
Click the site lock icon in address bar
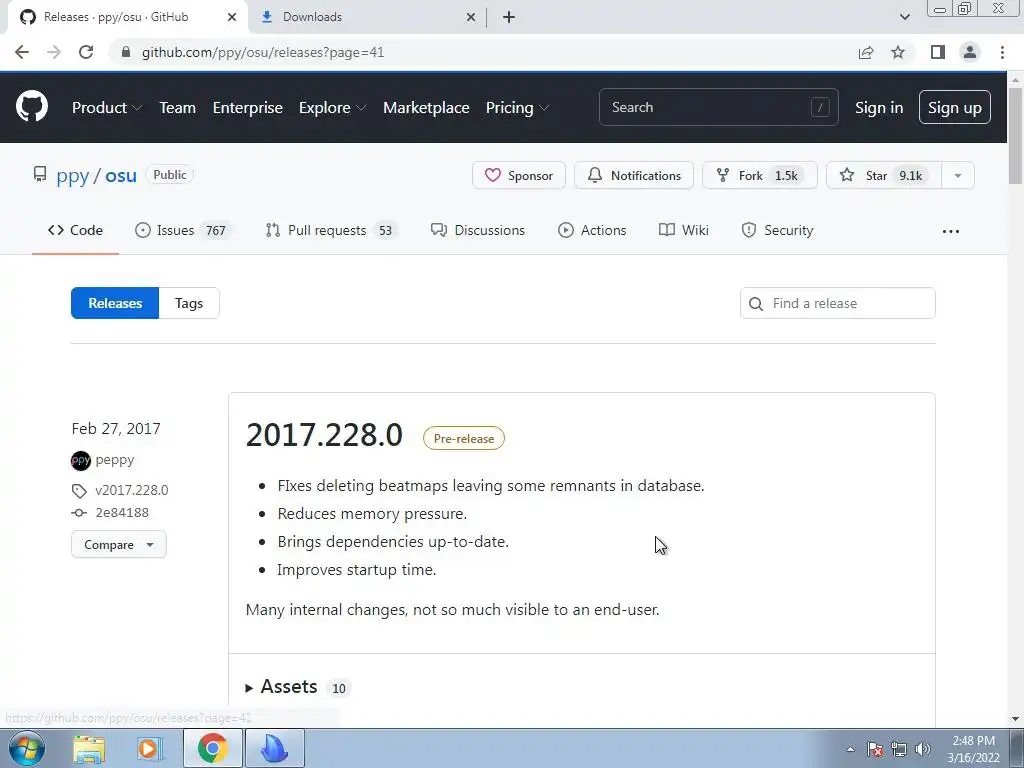pyautogui.click(x=126, y=52)
